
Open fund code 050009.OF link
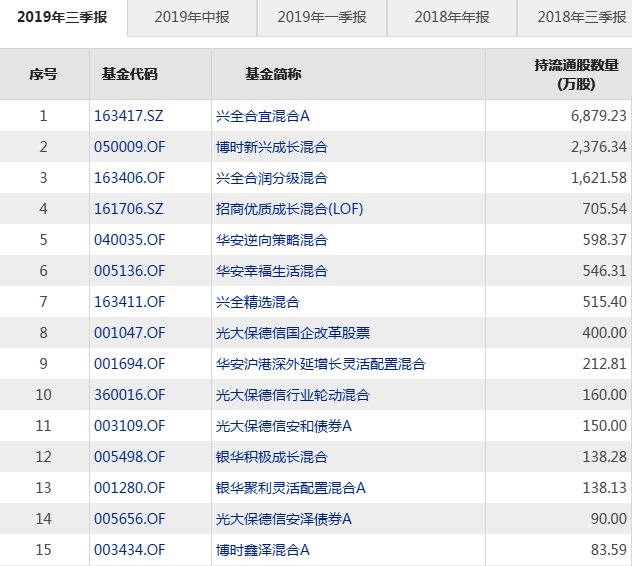pos(129,147)
